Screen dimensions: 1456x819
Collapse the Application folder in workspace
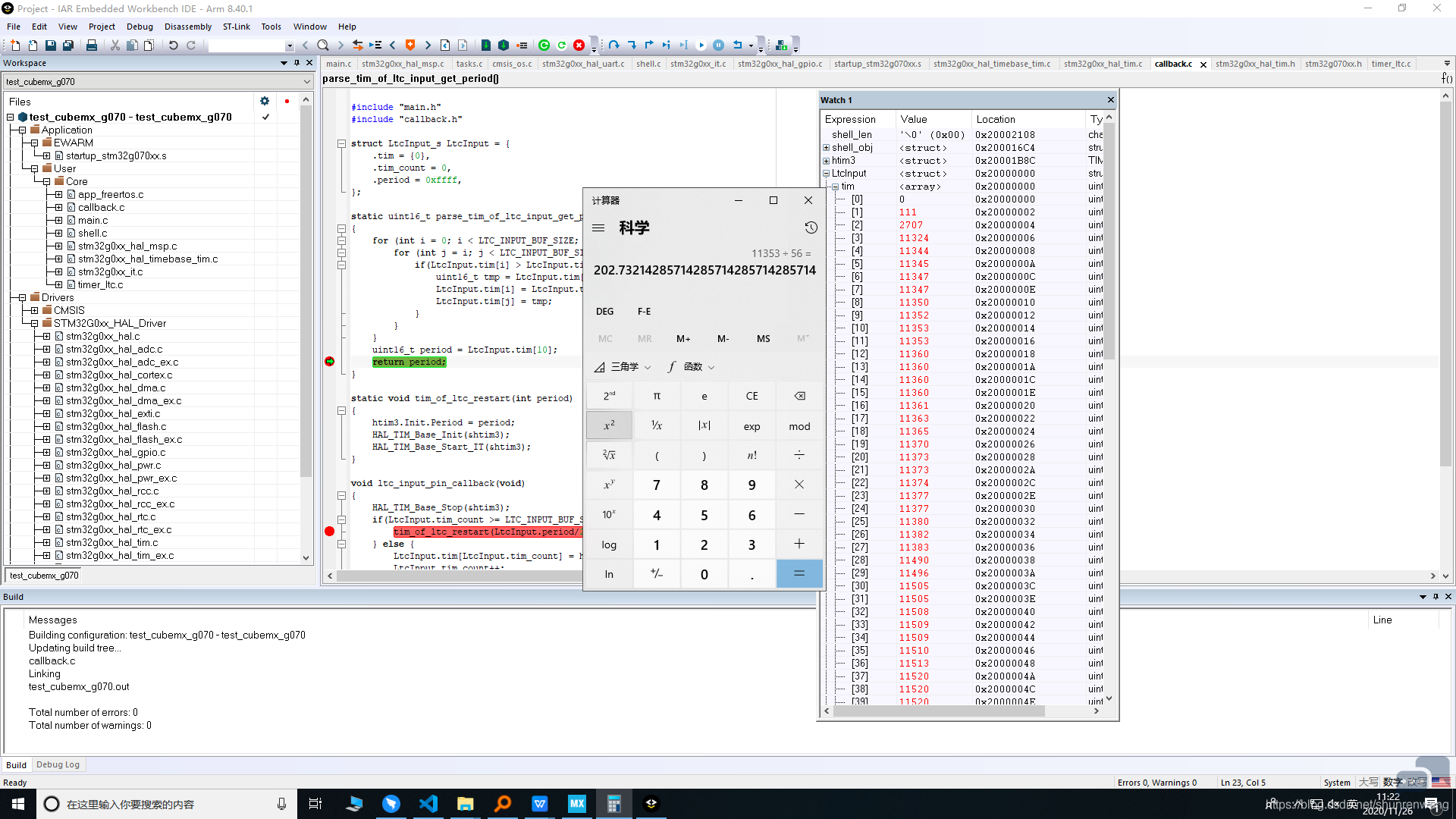click(x=23, y=130)
